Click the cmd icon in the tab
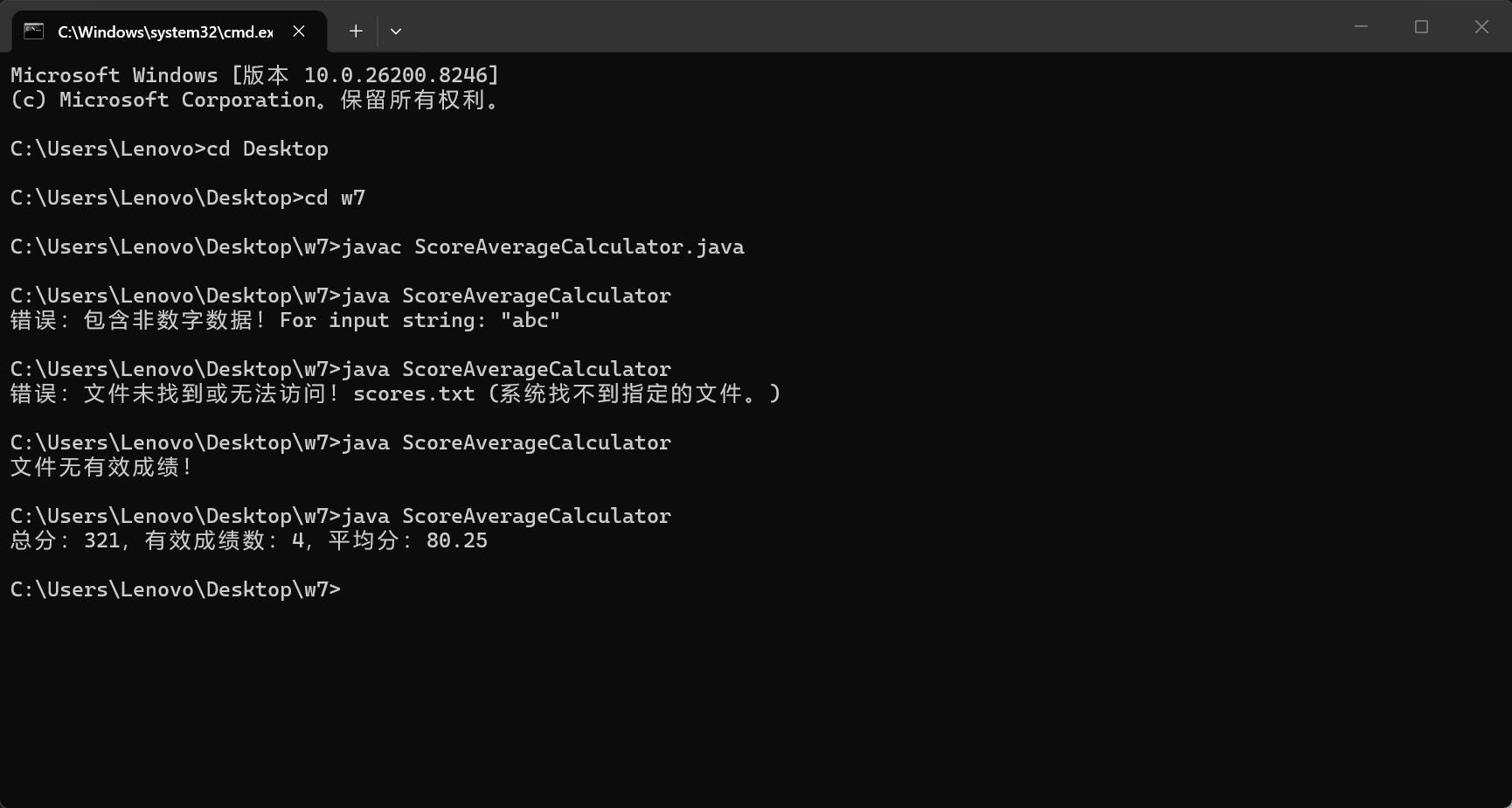Image resolution: width=1512 pixels, height=808 pixels. coord(34,31)
